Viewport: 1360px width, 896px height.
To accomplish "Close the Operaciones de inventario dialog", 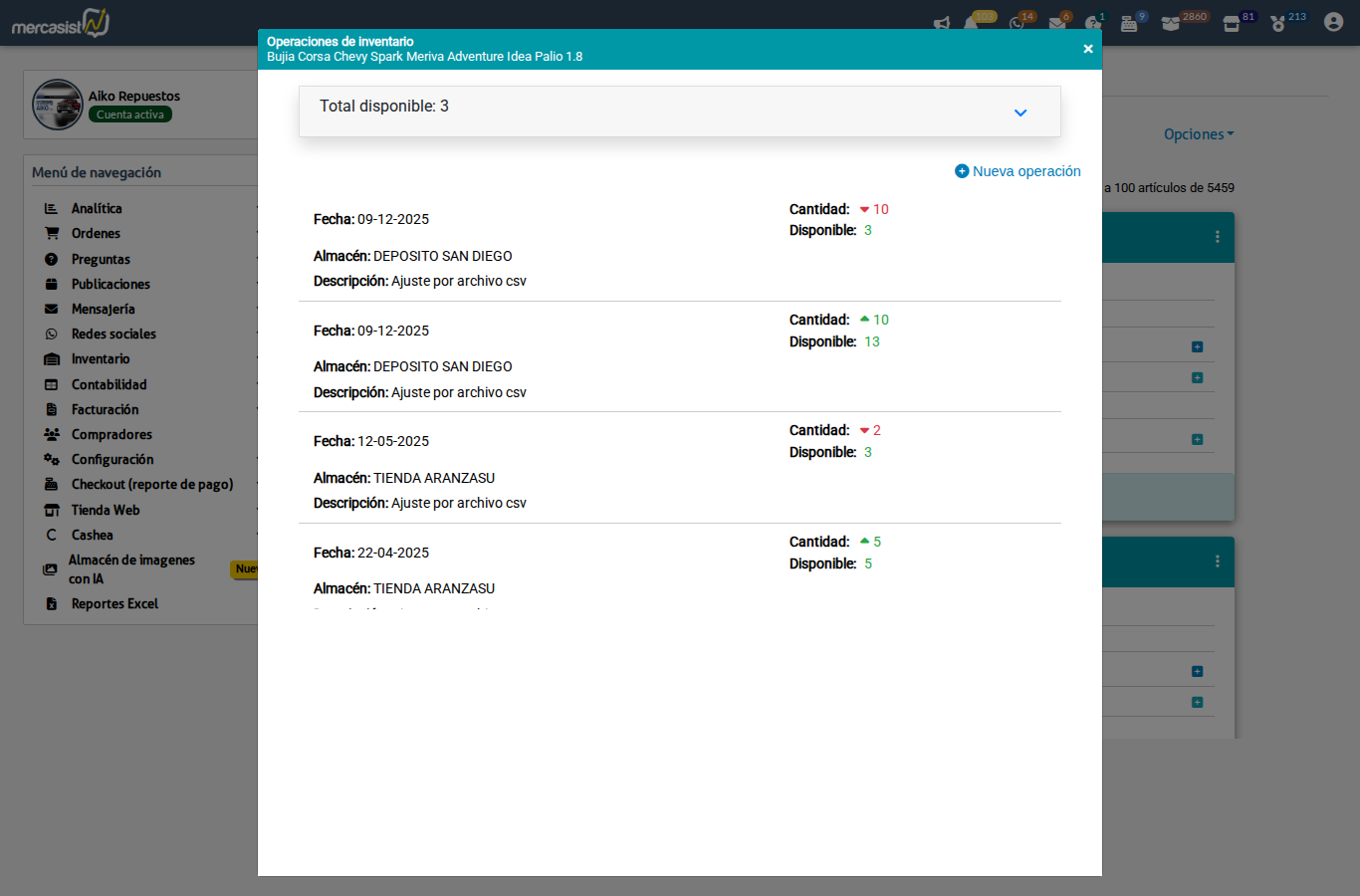I will click(1087, 49).
